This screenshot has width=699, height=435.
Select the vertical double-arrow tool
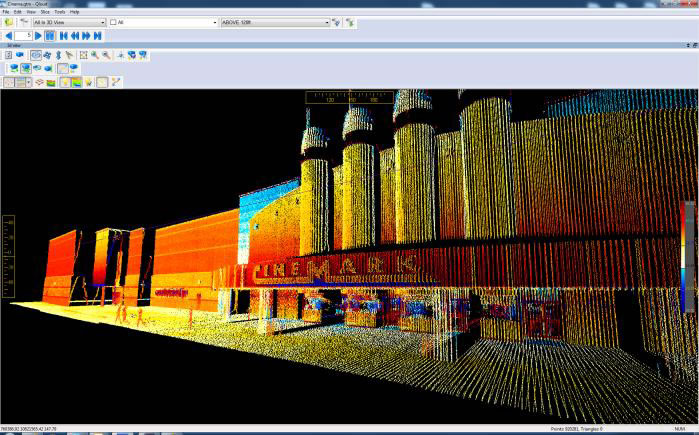point(58,55)
